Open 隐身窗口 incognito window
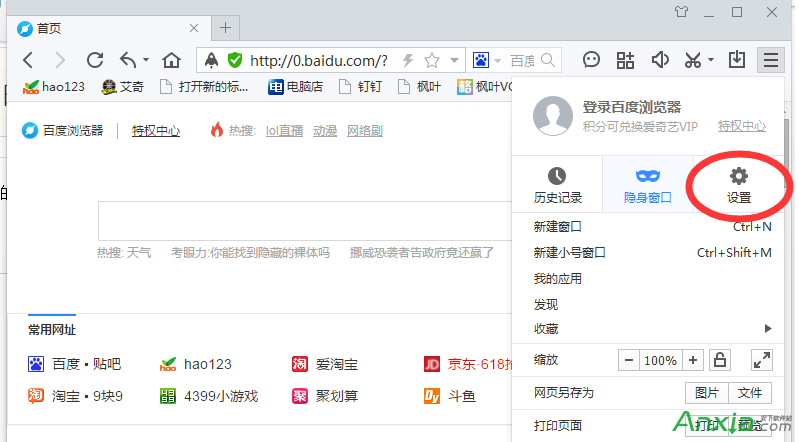This screenshot has height=442, width=799. 648,185
